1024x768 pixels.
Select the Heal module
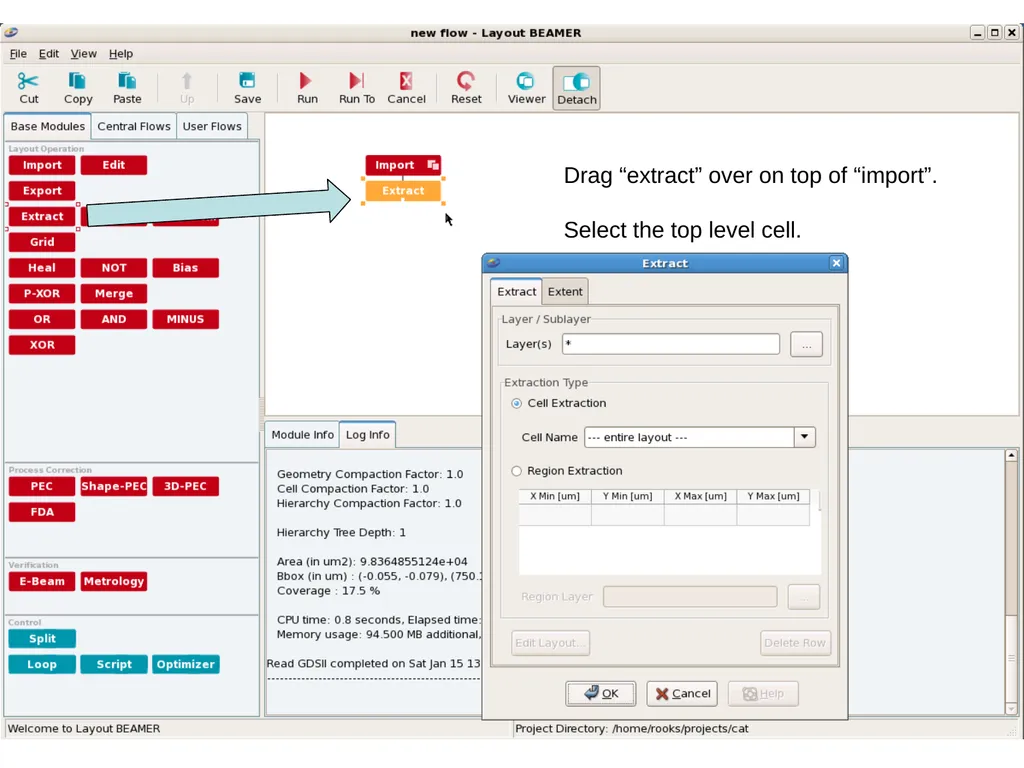[x=42, y=268]
